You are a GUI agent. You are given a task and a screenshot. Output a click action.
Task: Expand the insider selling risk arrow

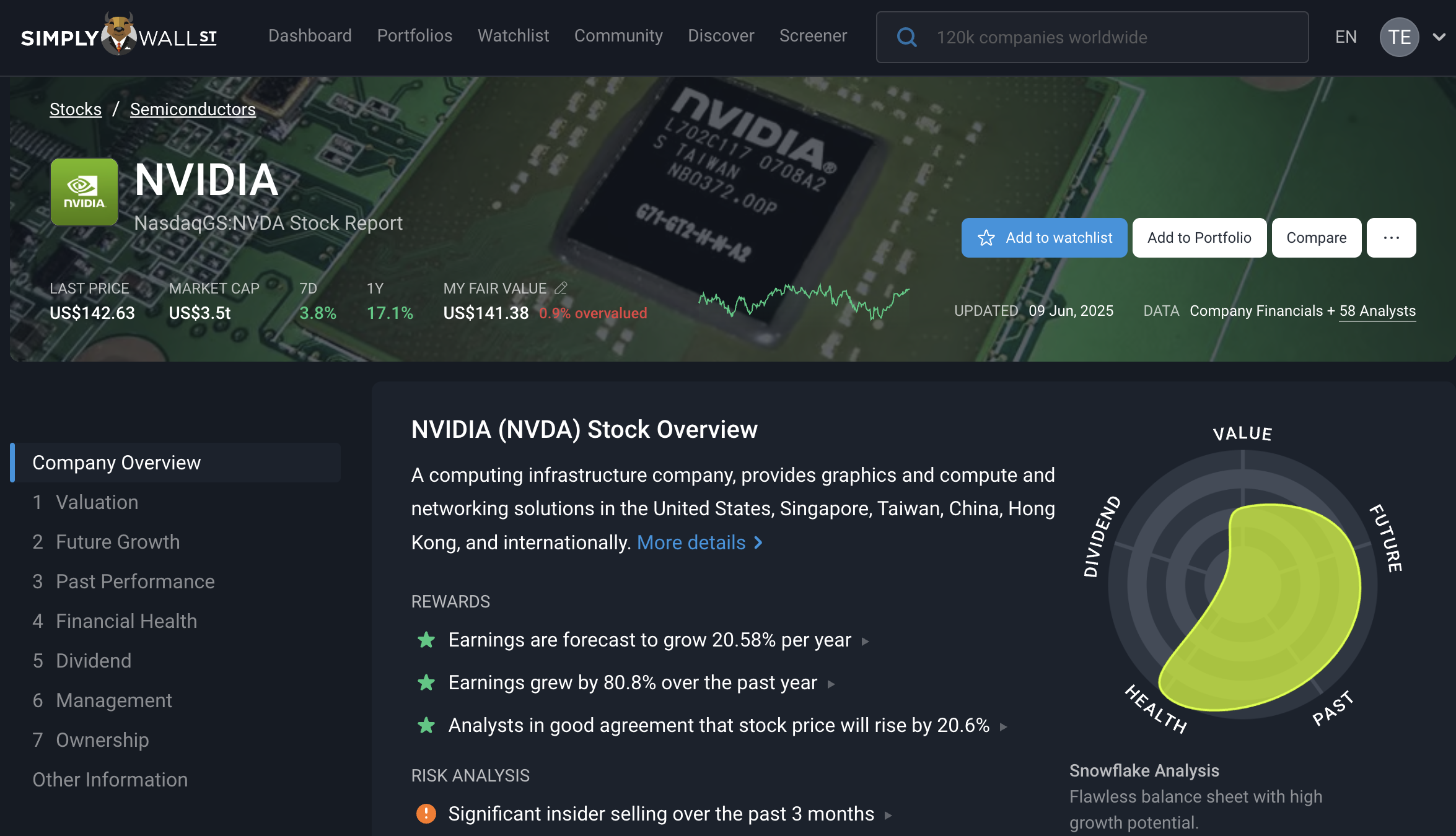(x=888, y=816)
